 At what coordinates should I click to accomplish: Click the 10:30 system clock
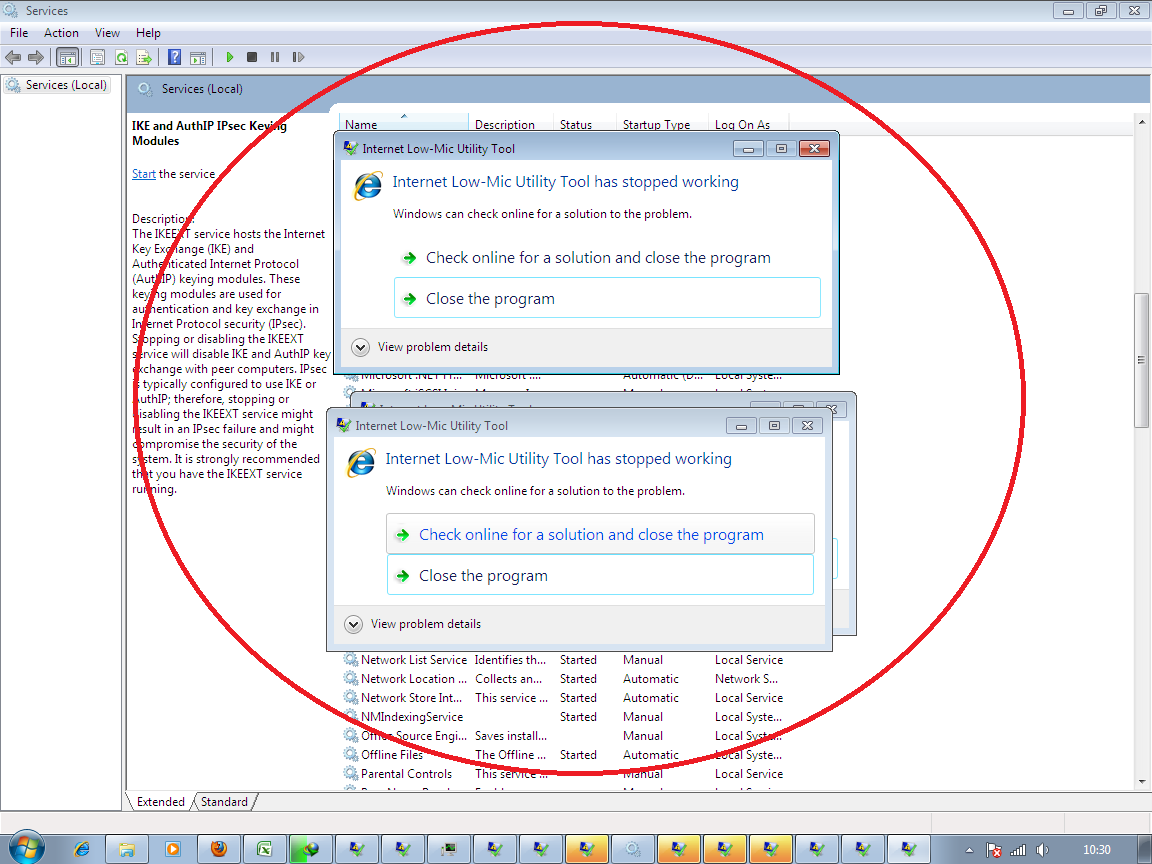click(1096, 850)
